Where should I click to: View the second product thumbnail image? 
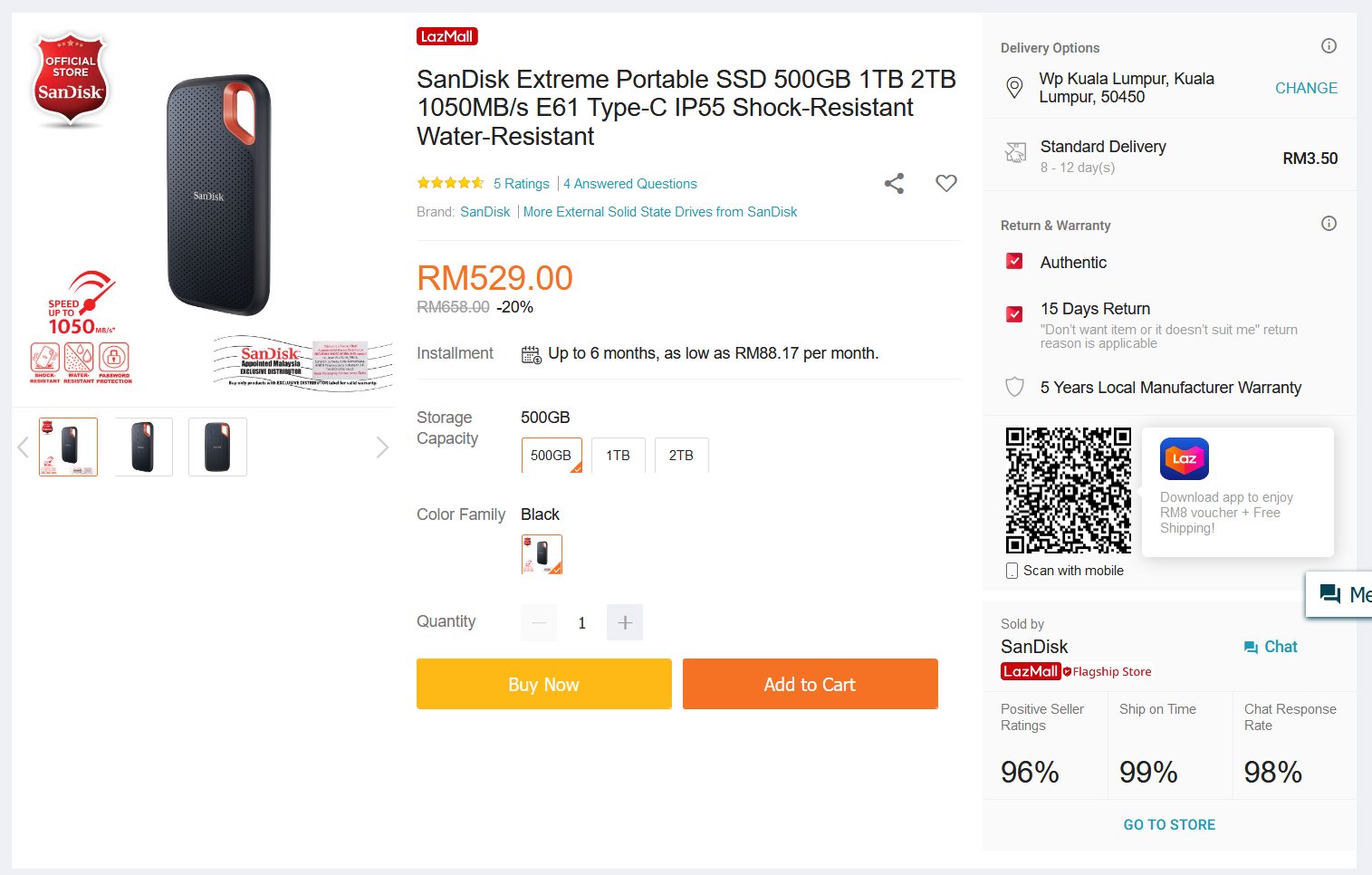144,447
